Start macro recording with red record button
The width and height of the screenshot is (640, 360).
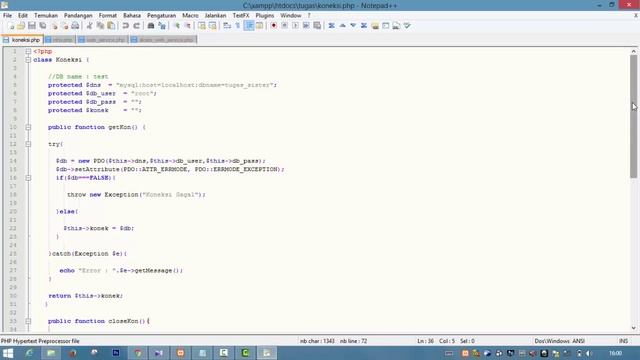(273, 26)
